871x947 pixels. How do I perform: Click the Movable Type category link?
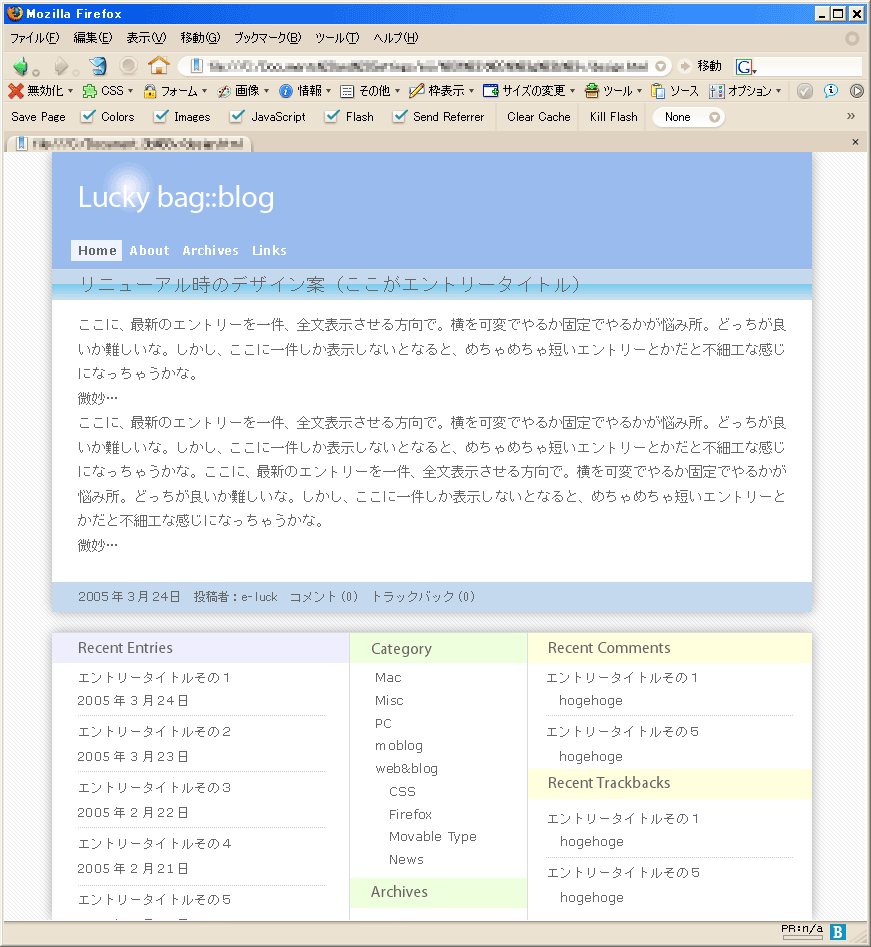(x=432, y=837)
